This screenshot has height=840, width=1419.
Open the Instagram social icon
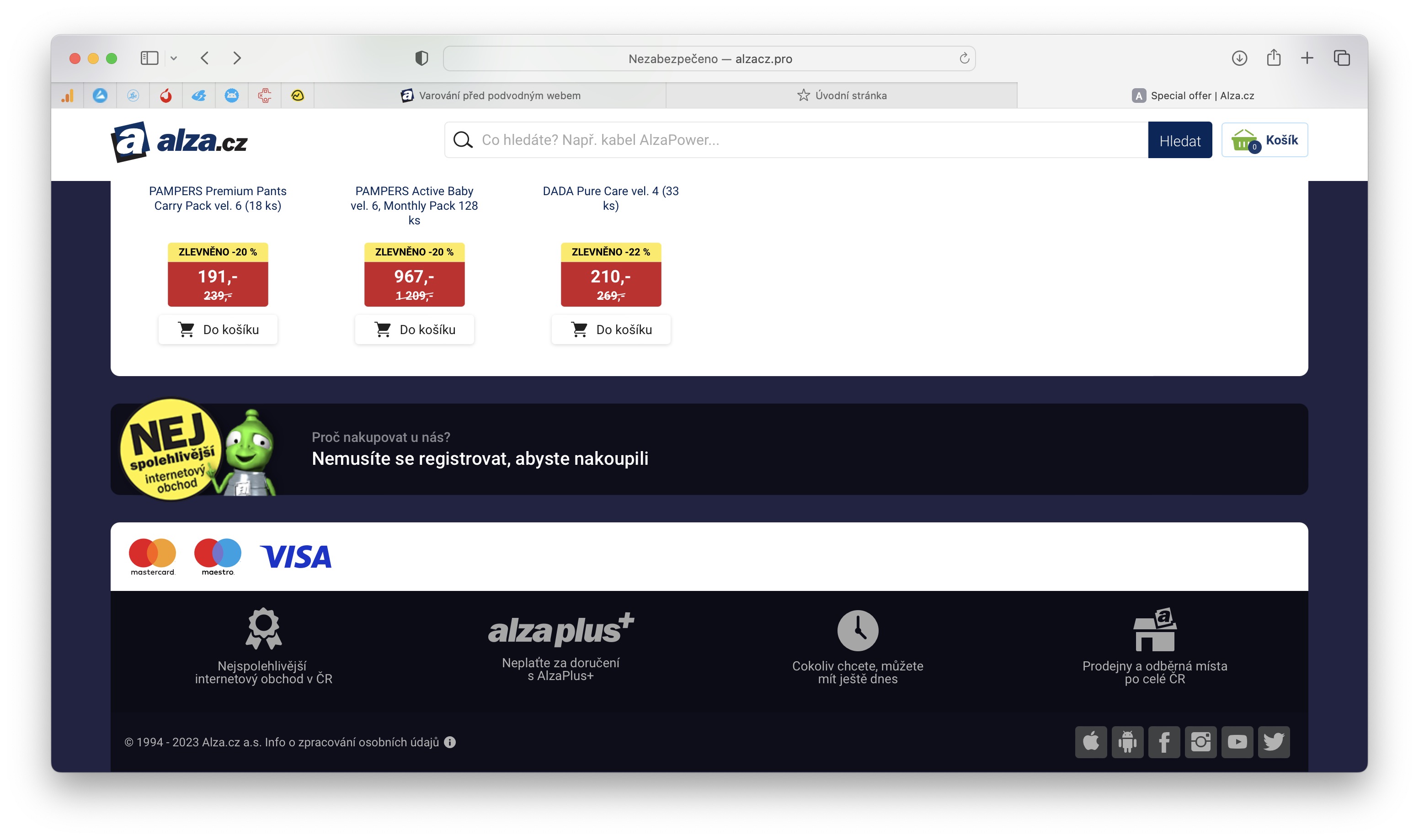pos(1200,741)
